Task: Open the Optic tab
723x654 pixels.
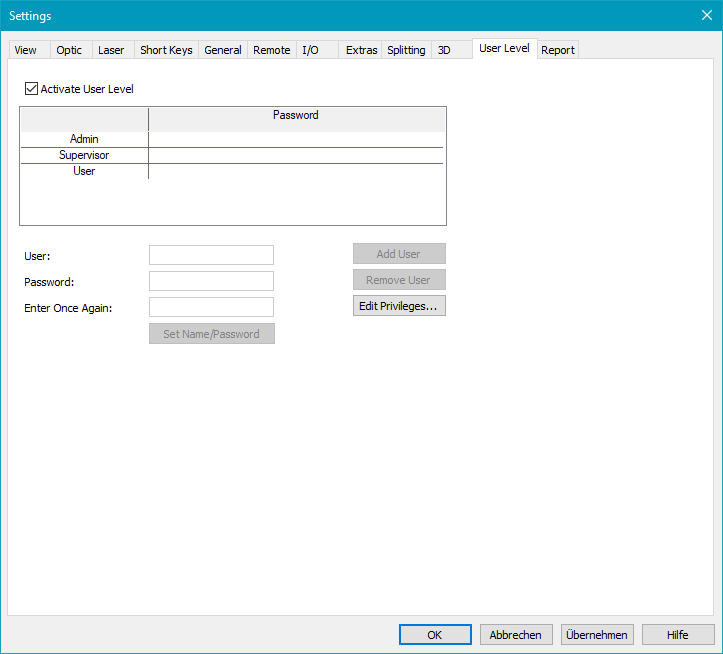Action: pyautogui.click(x=69, y=50)
